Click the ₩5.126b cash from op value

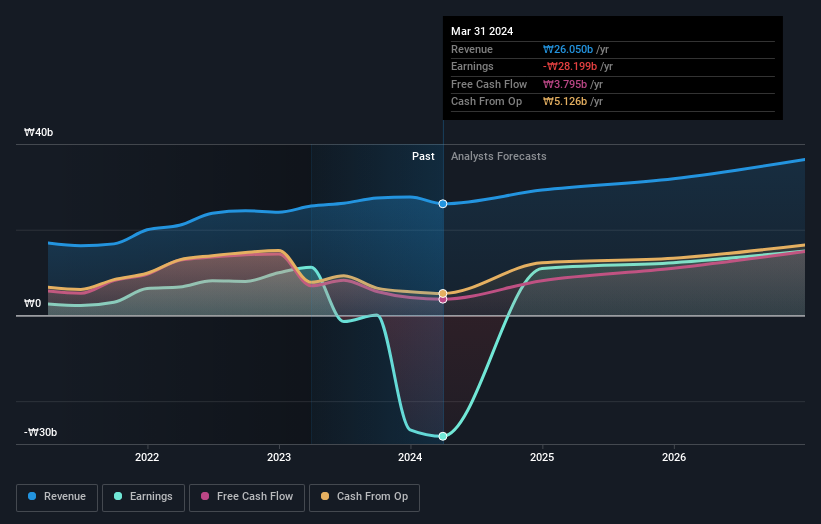point(565,102)
